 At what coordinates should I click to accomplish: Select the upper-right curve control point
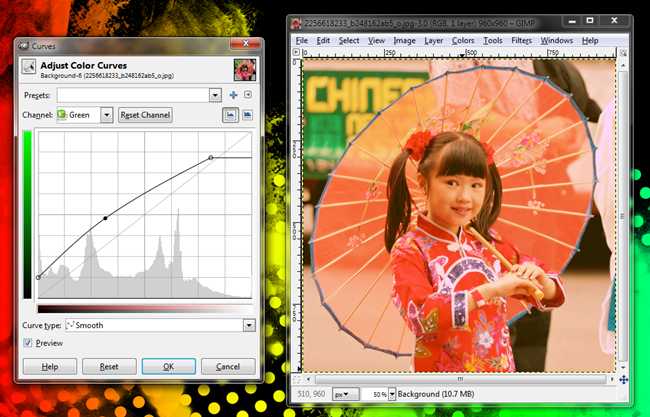tap(211, 158)
